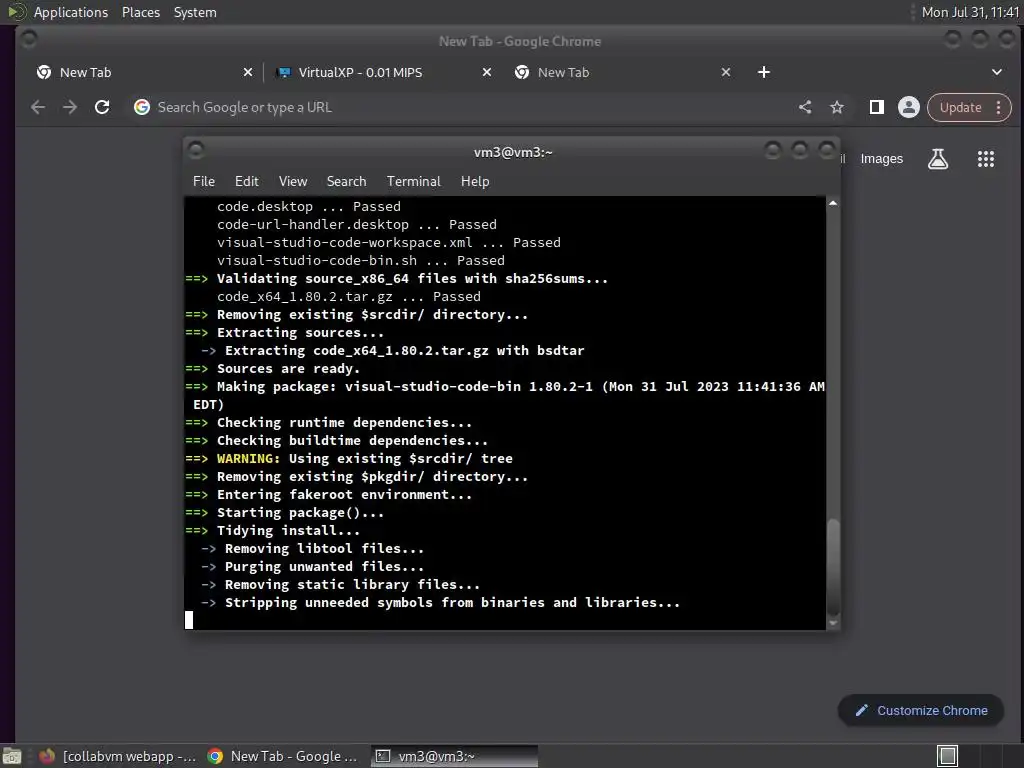Open Google apps grid icon

click(985, 159)
